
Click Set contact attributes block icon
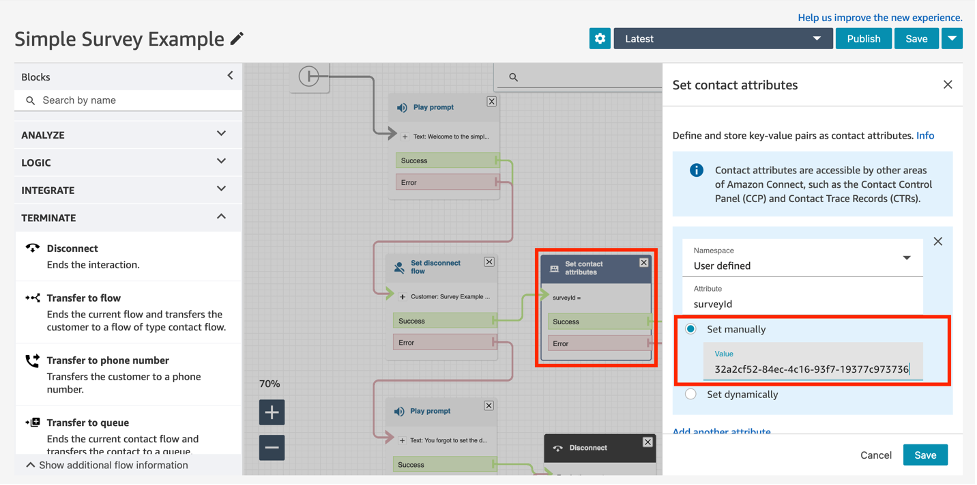tap(554, 269)
